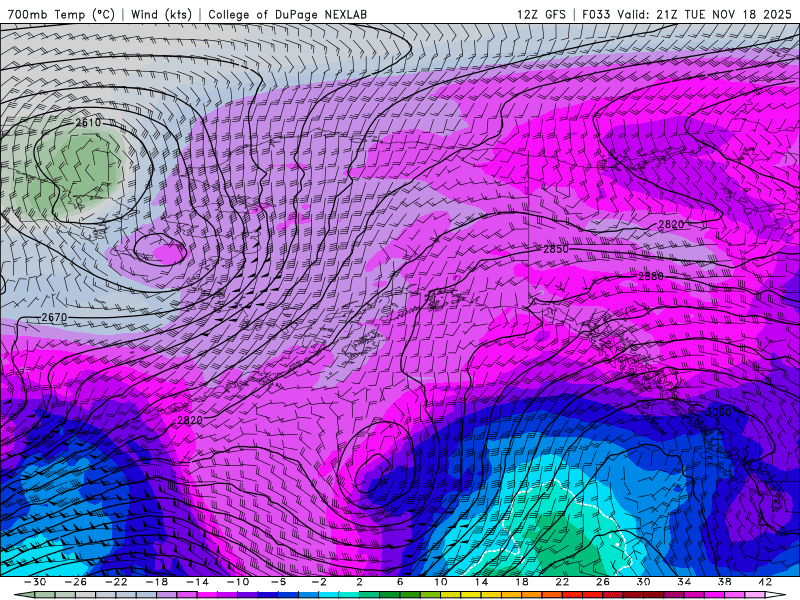Screen dimensions: 800x600
Task: Click the 2850 height contour label
Action: point(556,249)
